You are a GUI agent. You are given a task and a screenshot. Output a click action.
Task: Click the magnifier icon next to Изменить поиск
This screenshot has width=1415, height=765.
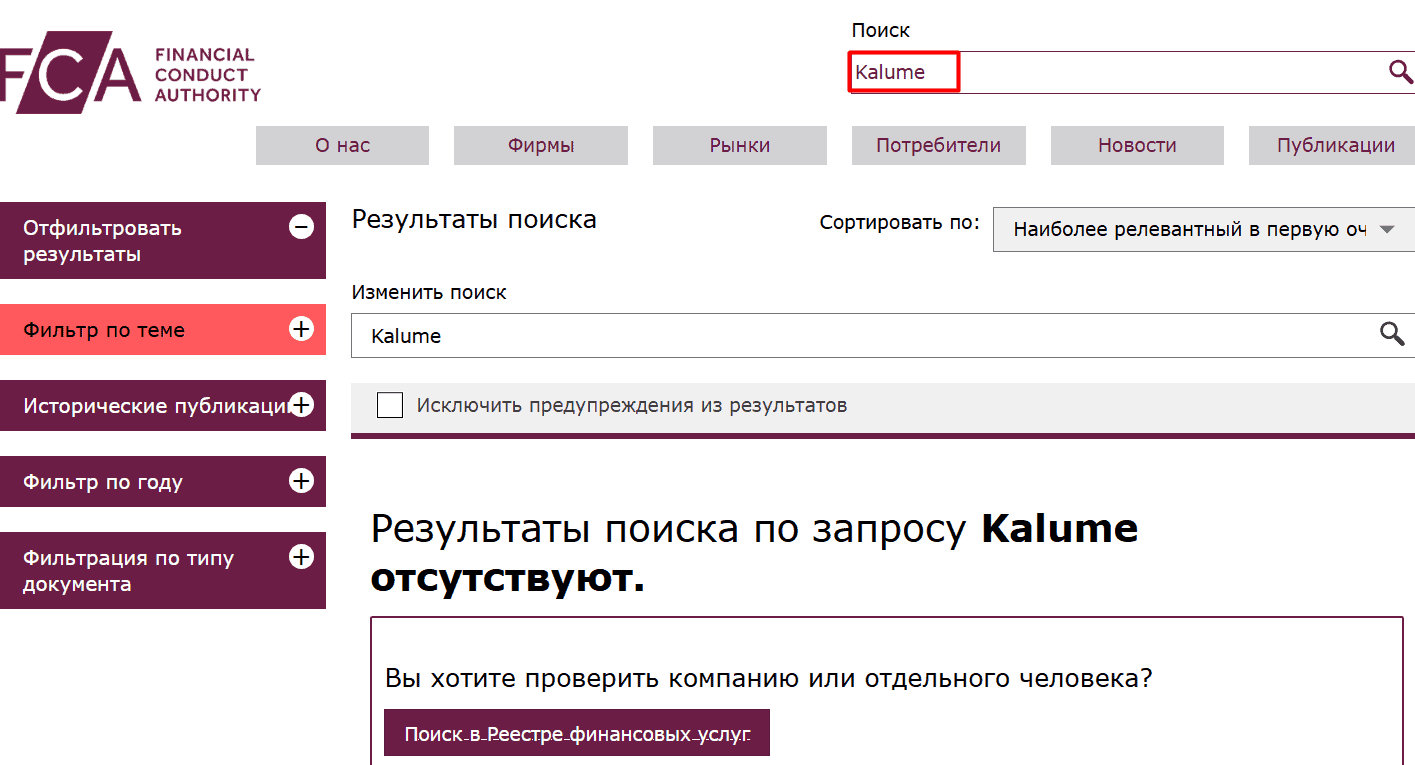point(1392,335)
